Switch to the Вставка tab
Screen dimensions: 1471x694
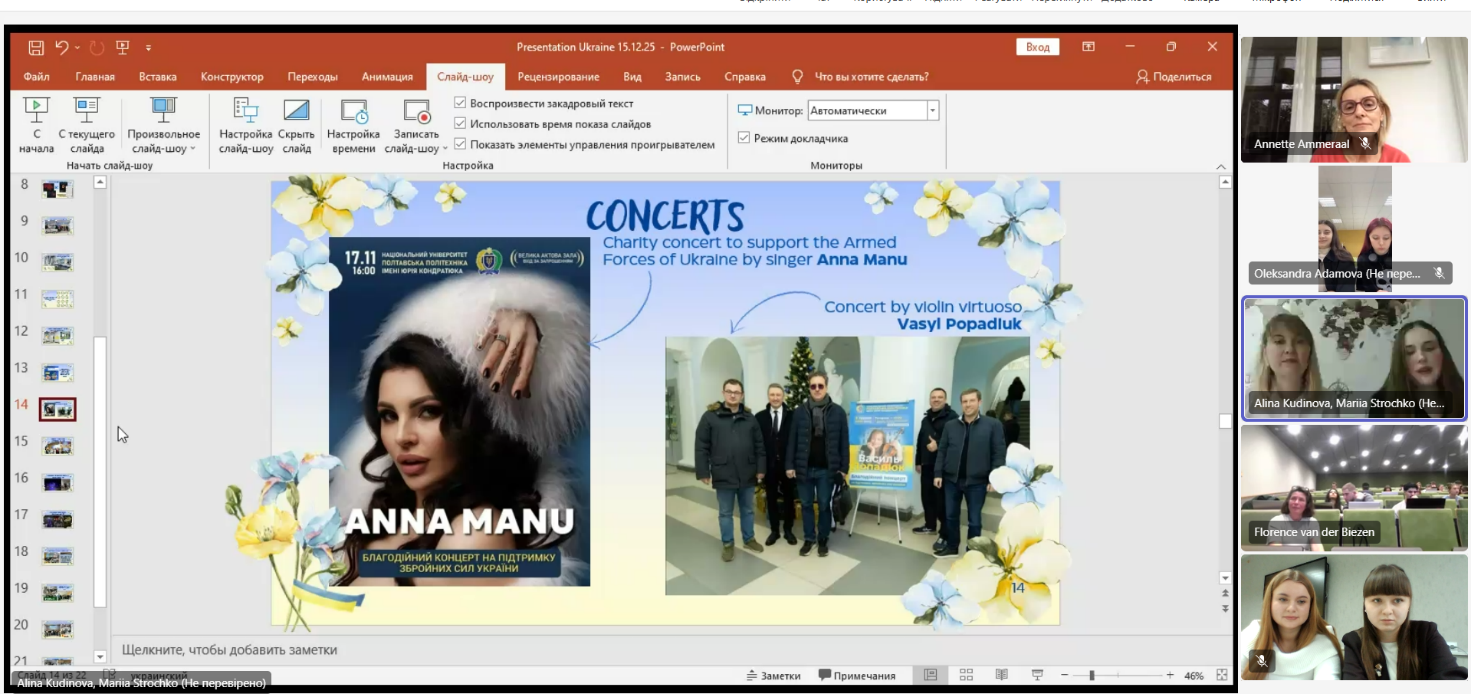[x=158, y=77]
